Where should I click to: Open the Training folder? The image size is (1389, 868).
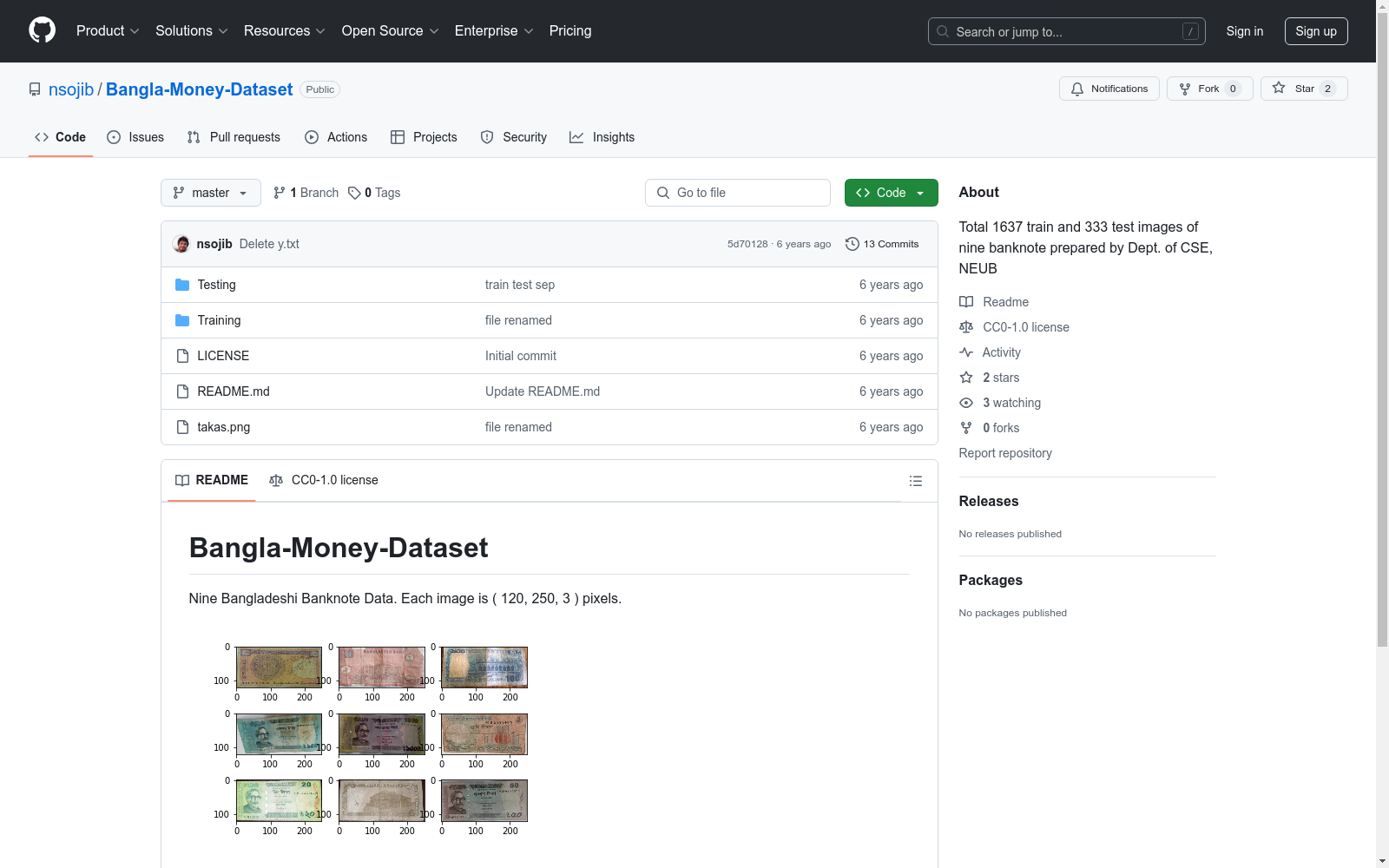tap(219, 320)
